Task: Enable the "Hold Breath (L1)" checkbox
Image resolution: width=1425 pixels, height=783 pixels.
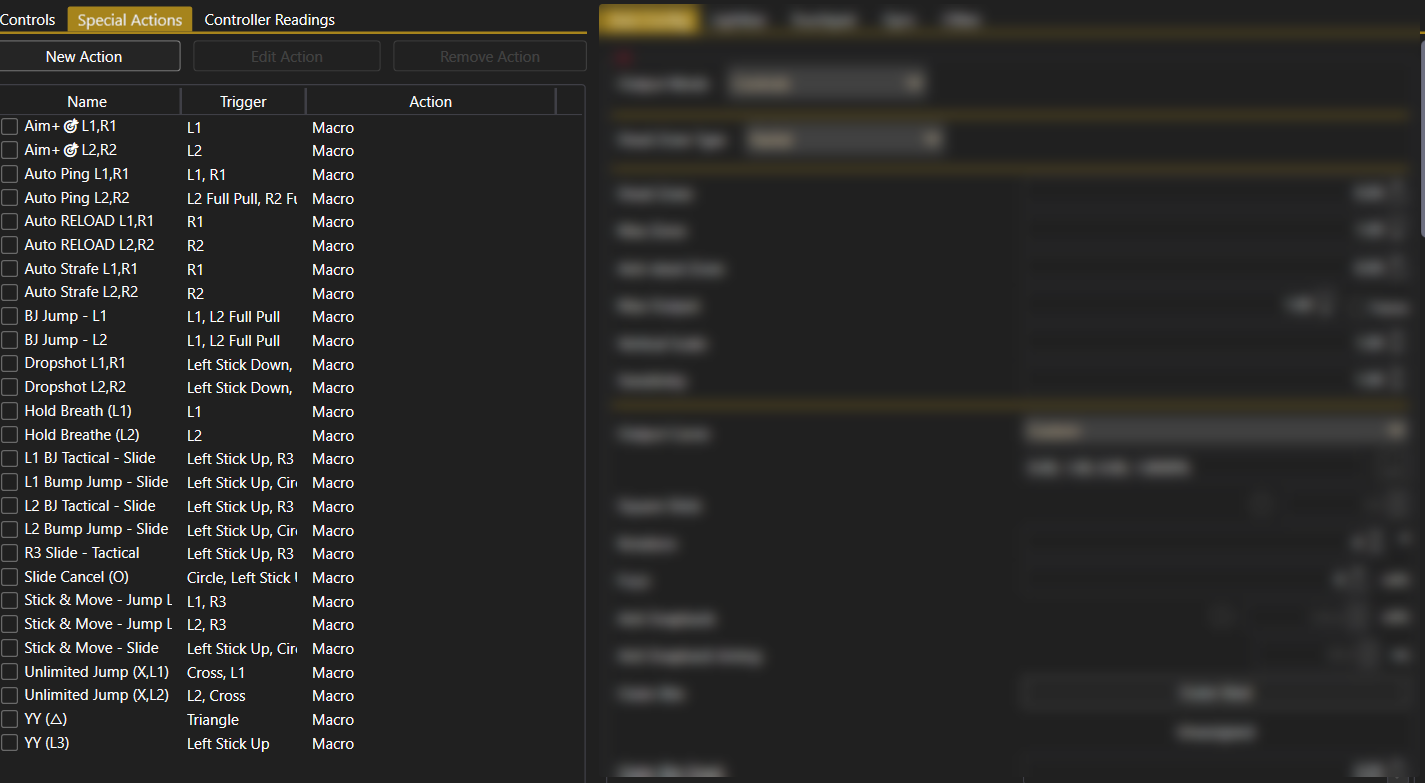Action: point(8,411)
